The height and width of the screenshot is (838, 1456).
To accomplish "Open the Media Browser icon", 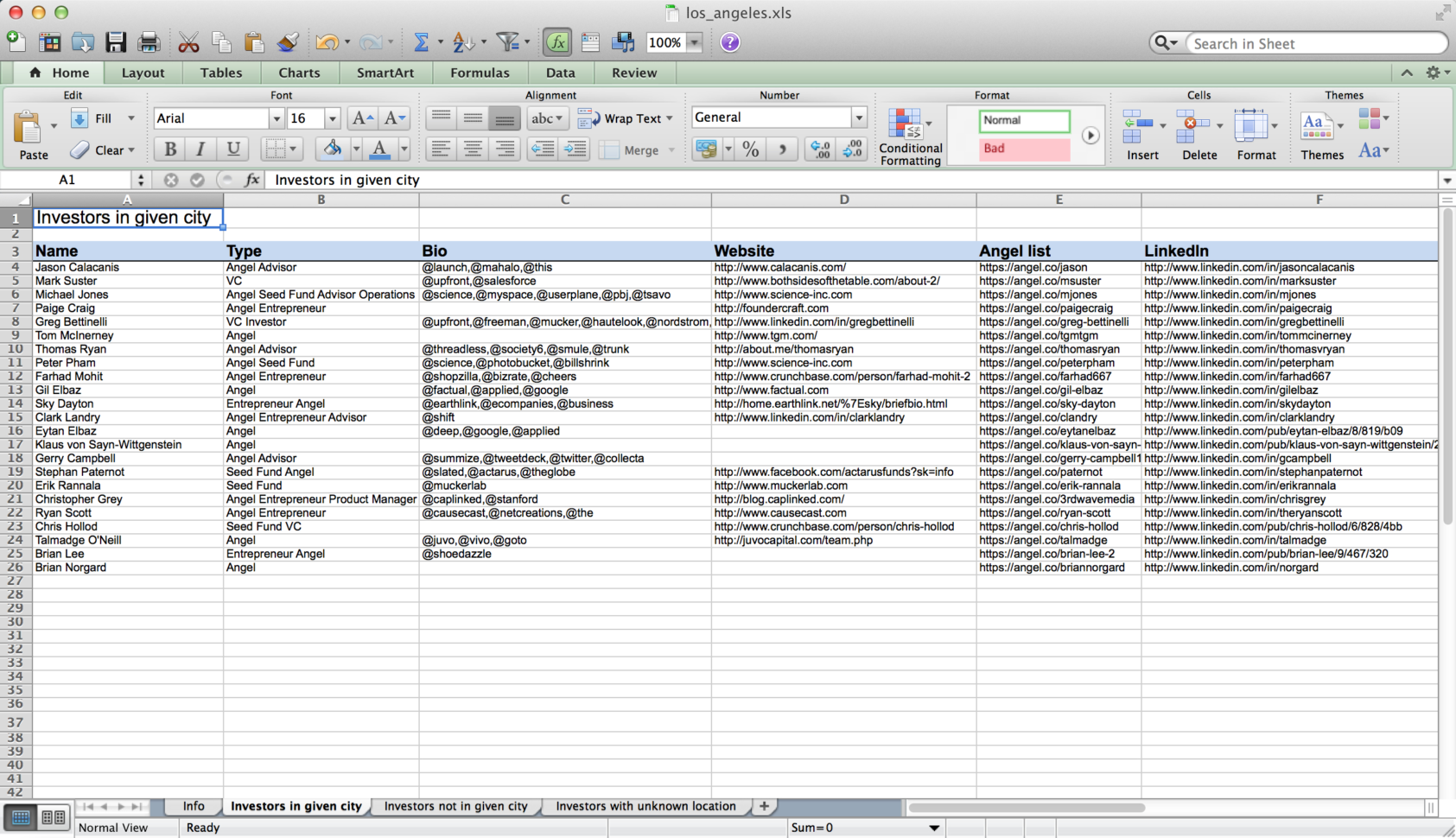I will click(x=623, y=41).
